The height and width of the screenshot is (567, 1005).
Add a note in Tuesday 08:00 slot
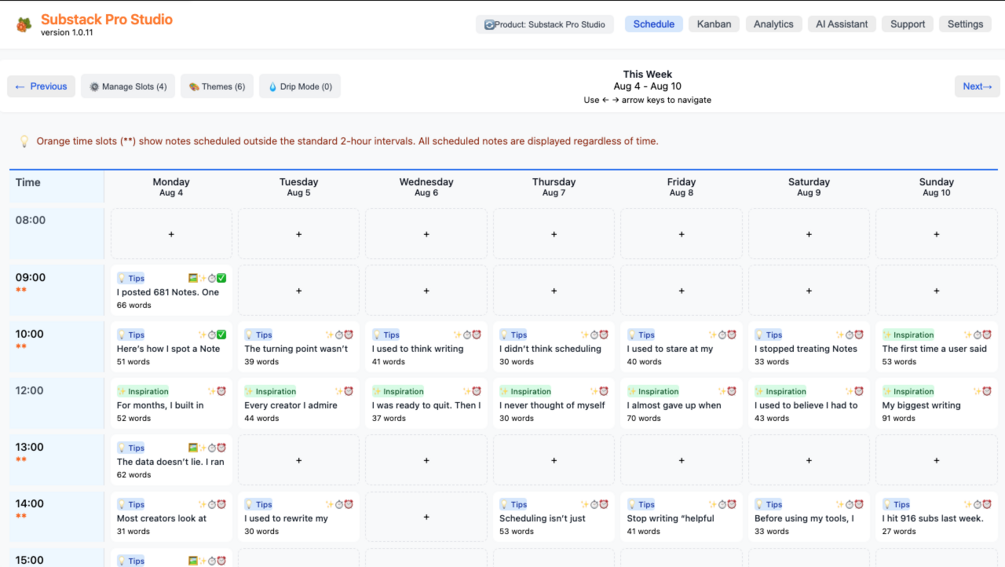tap(299, 234)
